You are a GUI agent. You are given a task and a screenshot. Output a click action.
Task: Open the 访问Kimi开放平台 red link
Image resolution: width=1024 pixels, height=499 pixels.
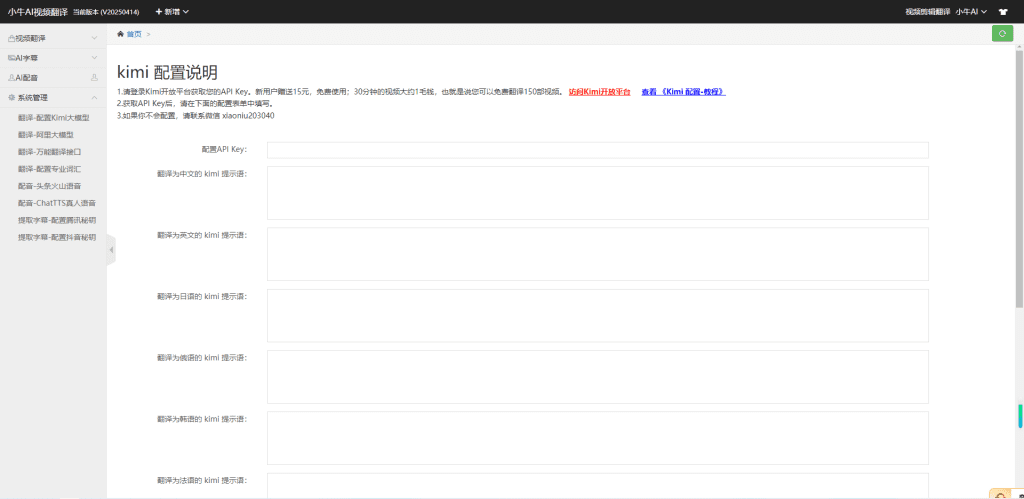coord(599,92)
